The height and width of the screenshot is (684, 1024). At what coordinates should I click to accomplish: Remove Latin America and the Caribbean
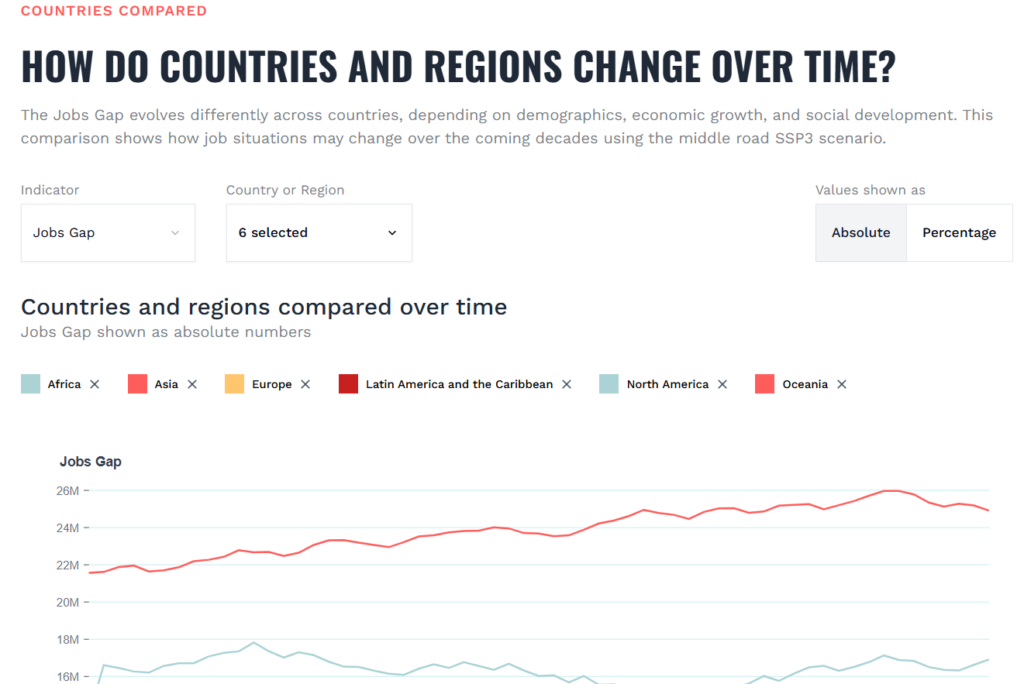pos(567,384)
